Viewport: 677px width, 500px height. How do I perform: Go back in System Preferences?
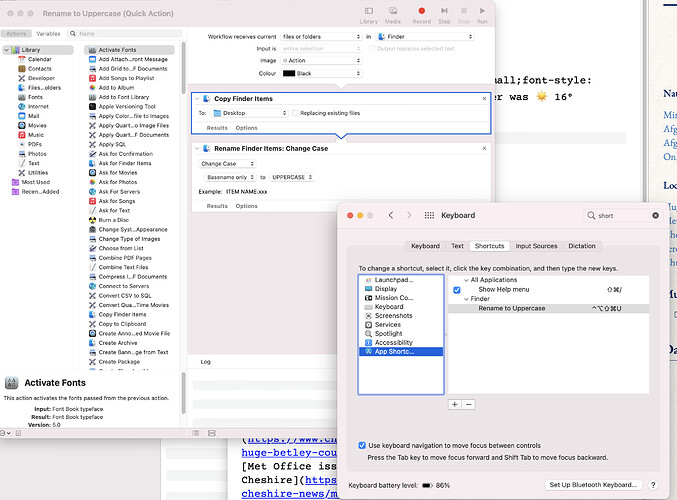click(391, 215)
